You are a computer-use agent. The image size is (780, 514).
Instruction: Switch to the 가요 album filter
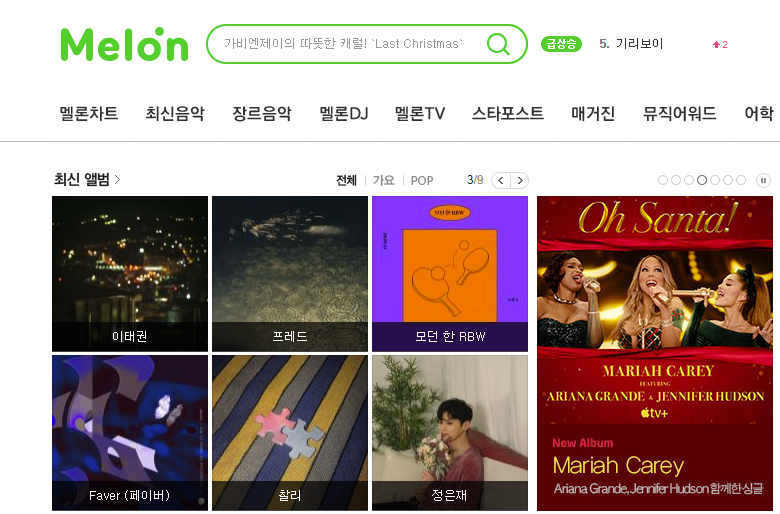coord(384,180)
